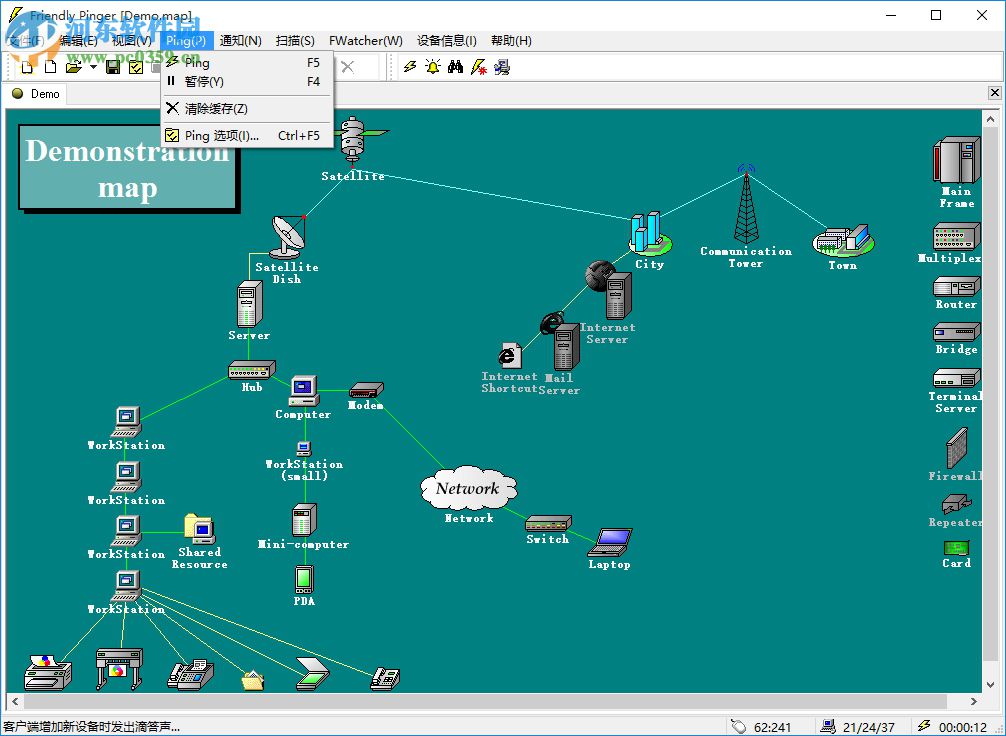Select the Shared Resource icon
This screenshot has width=1006, height=736.
point(200,529)
